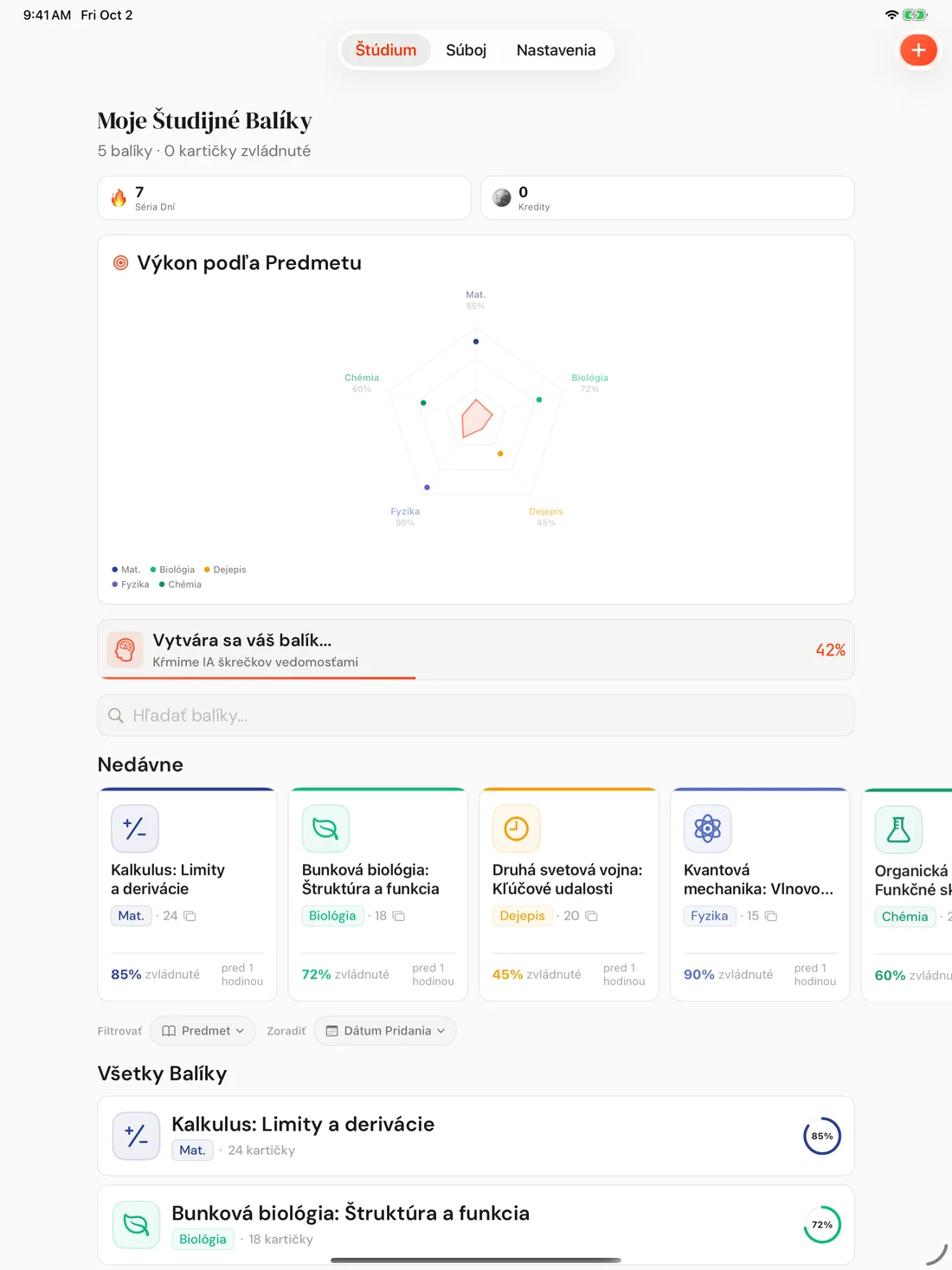Viewport: 952px width, 1270px height.
Task: Click the leaf icon on Bunková biológia card
Action: [325, 828]
